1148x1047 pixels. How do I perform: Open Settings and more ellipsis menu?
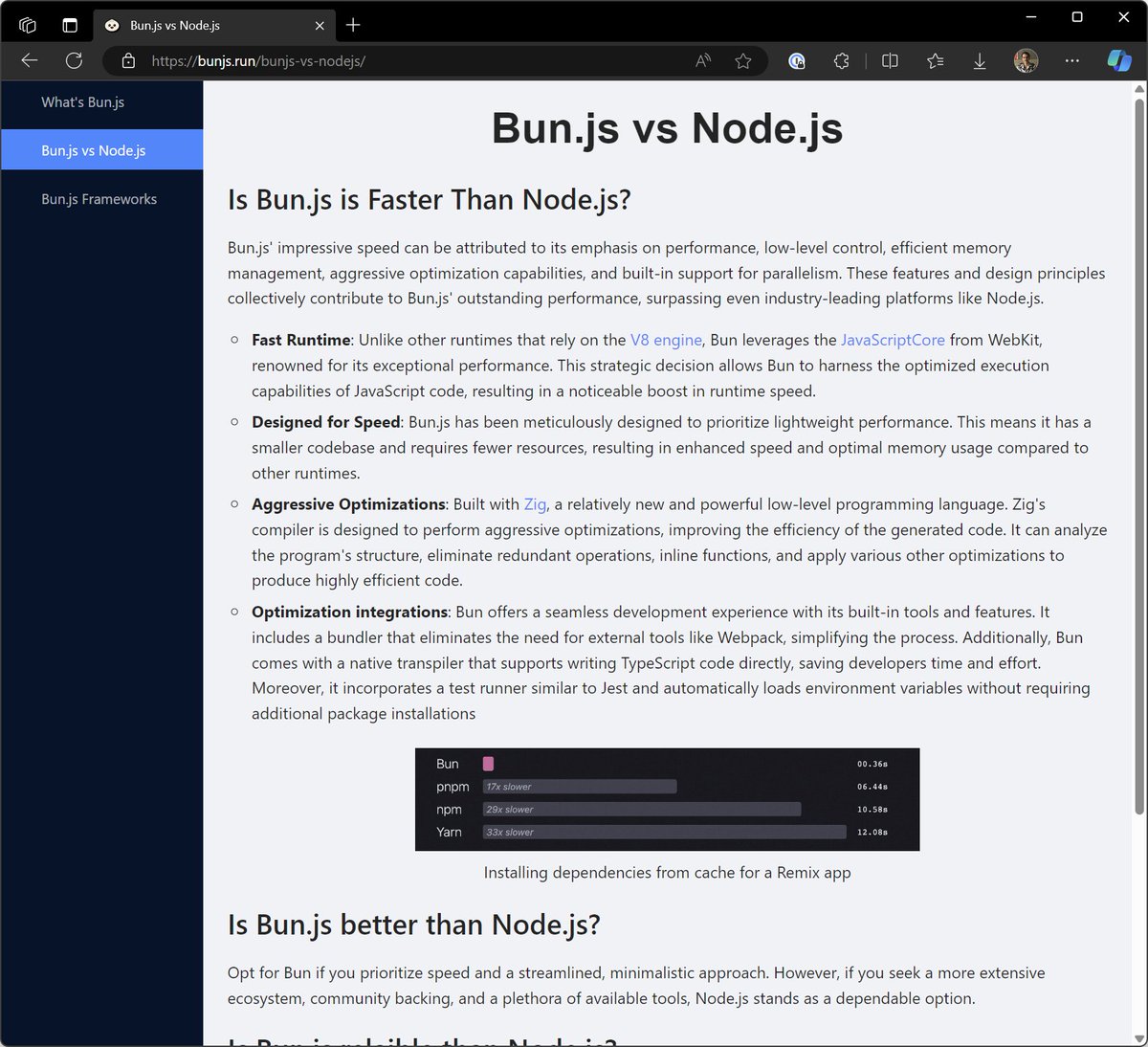(x=1071, y=61)
